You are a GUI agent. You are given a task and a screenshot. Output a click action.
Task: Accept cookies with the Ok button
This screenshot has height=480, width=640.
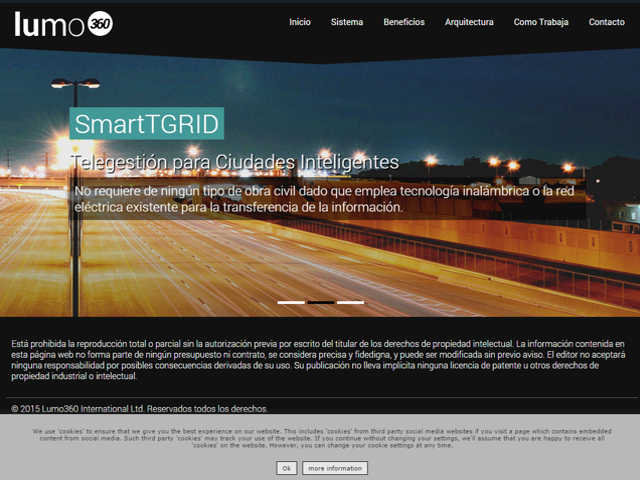pos(287,468)
